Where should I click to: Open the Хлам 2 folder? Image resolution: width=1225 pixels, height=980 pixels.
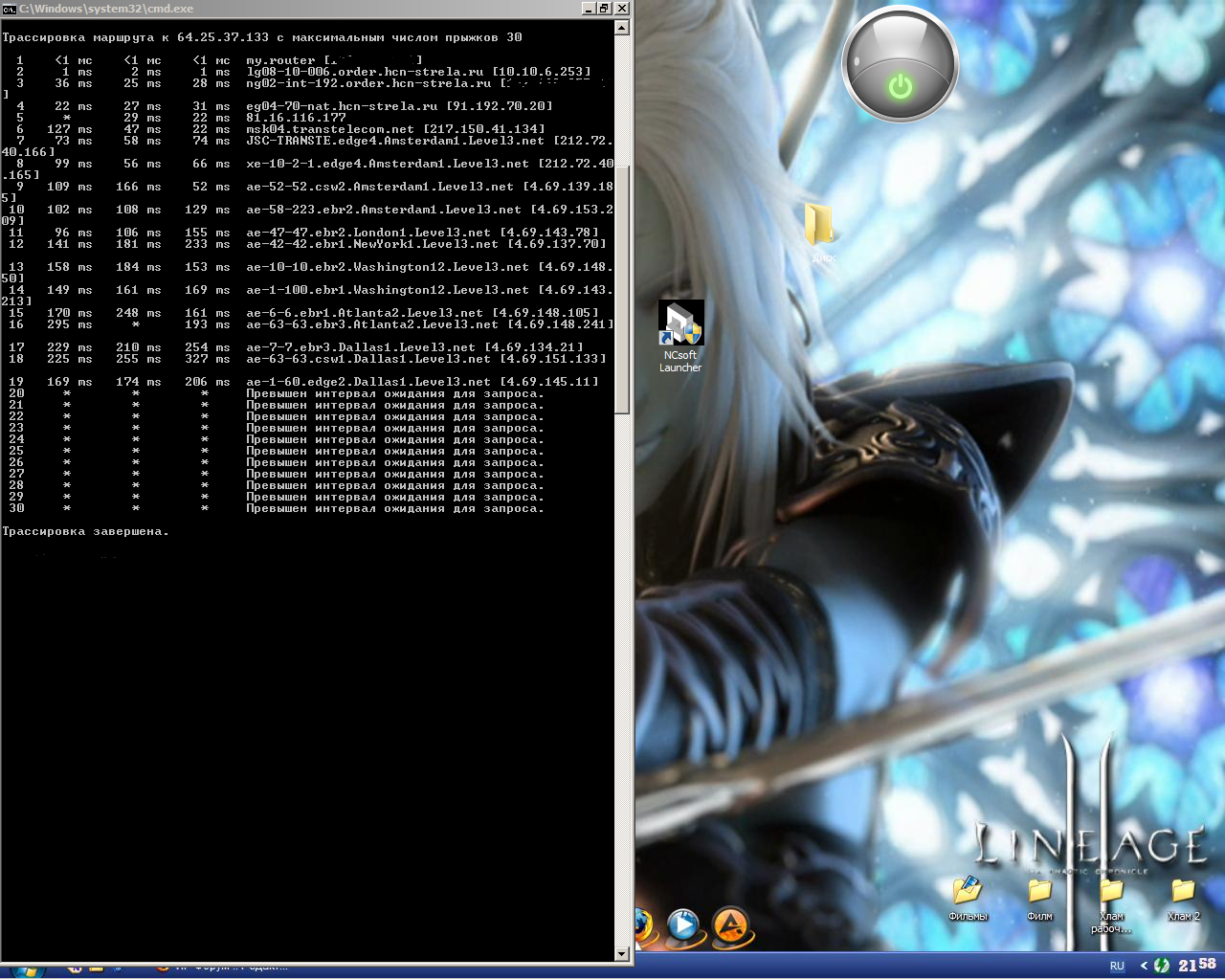pos(1183,900)
